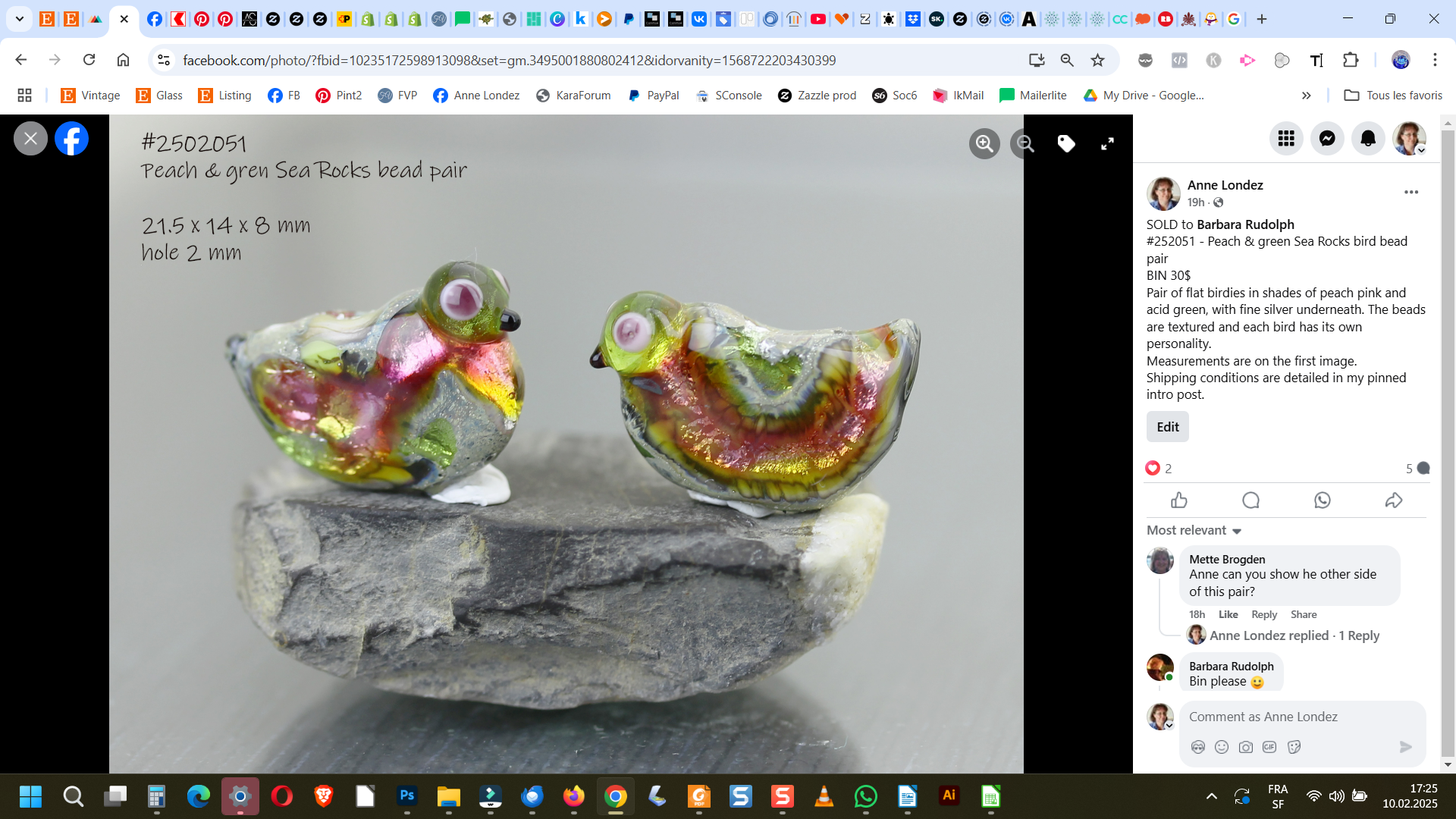
Task: Expand hidden bookmarks chevron
Action: click(x=1306, y=96)
